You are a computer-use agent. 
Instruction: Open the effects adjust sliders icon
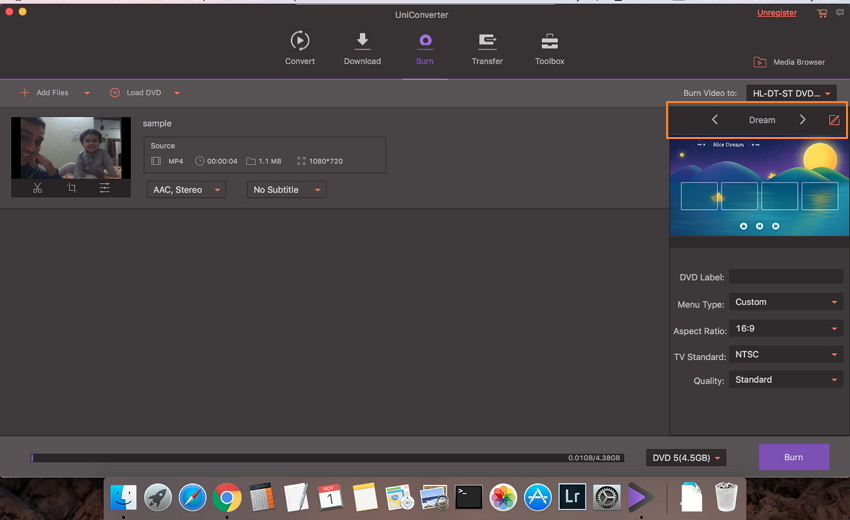coord(105,188)
